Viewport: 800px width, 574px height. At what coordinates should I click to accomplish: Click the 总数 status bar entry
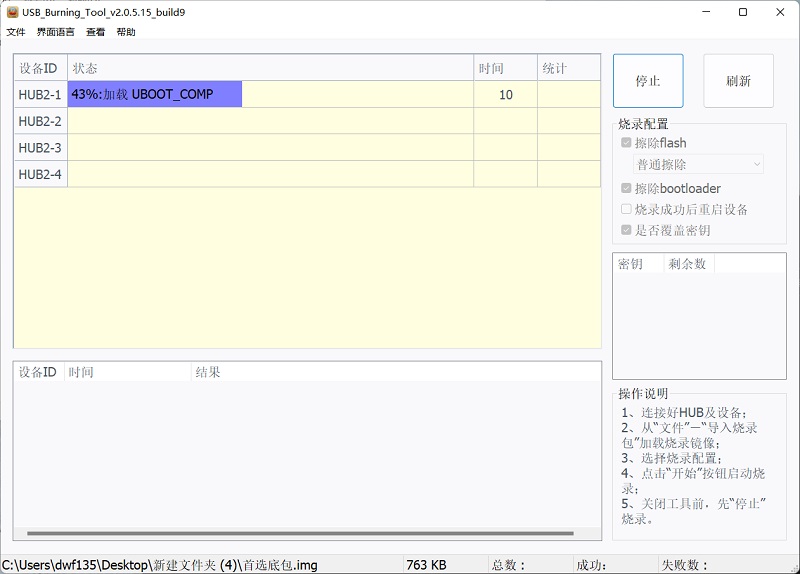click(x=508, y=565)
